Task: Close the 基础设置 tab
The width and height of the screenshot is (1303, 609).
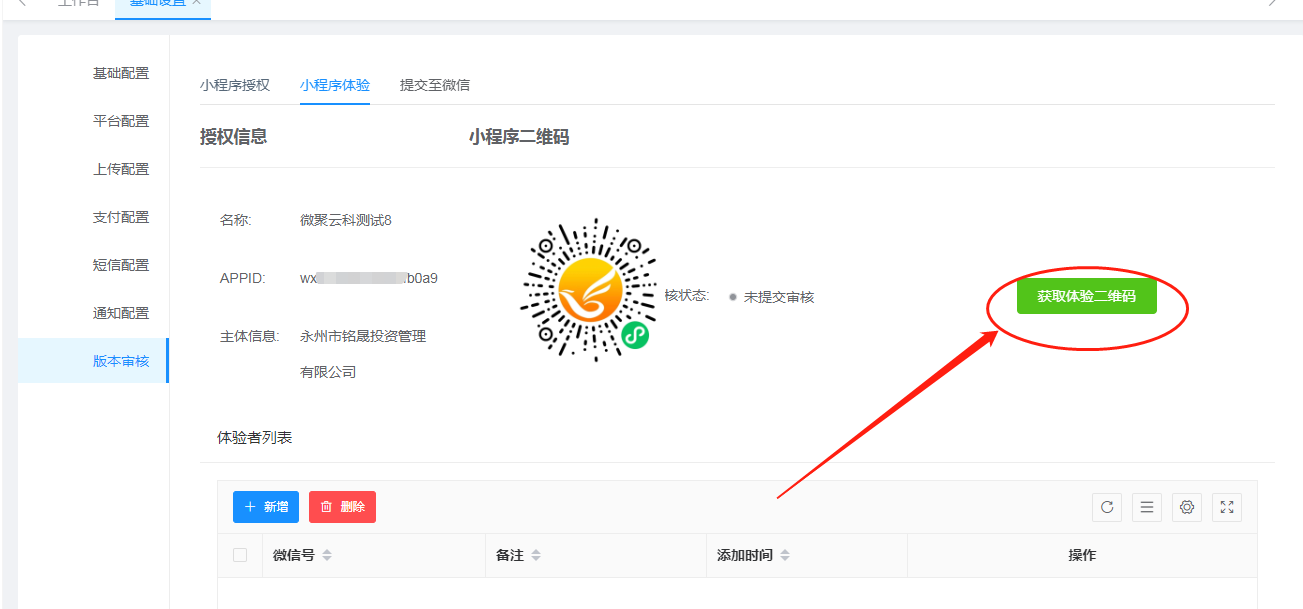Action: [197, 3]
